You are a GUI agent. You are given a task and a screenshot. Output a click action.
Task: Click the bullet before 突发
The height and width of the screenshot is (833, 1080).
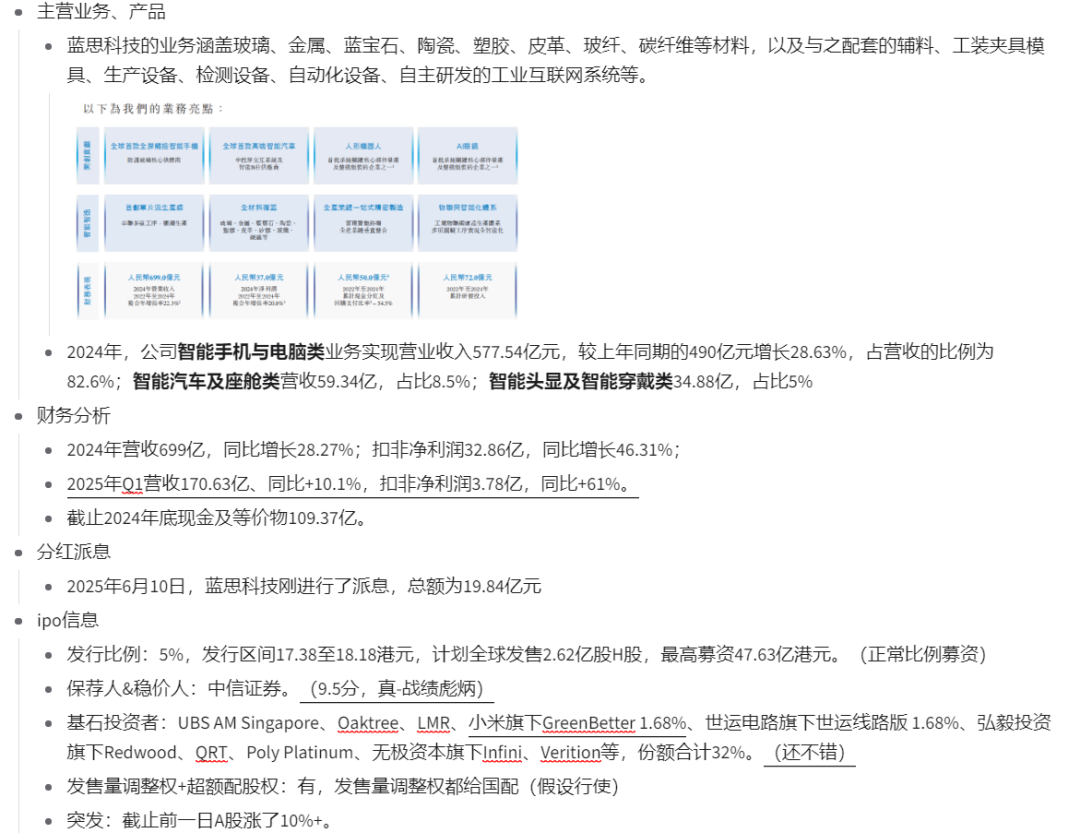coord(49,821)
